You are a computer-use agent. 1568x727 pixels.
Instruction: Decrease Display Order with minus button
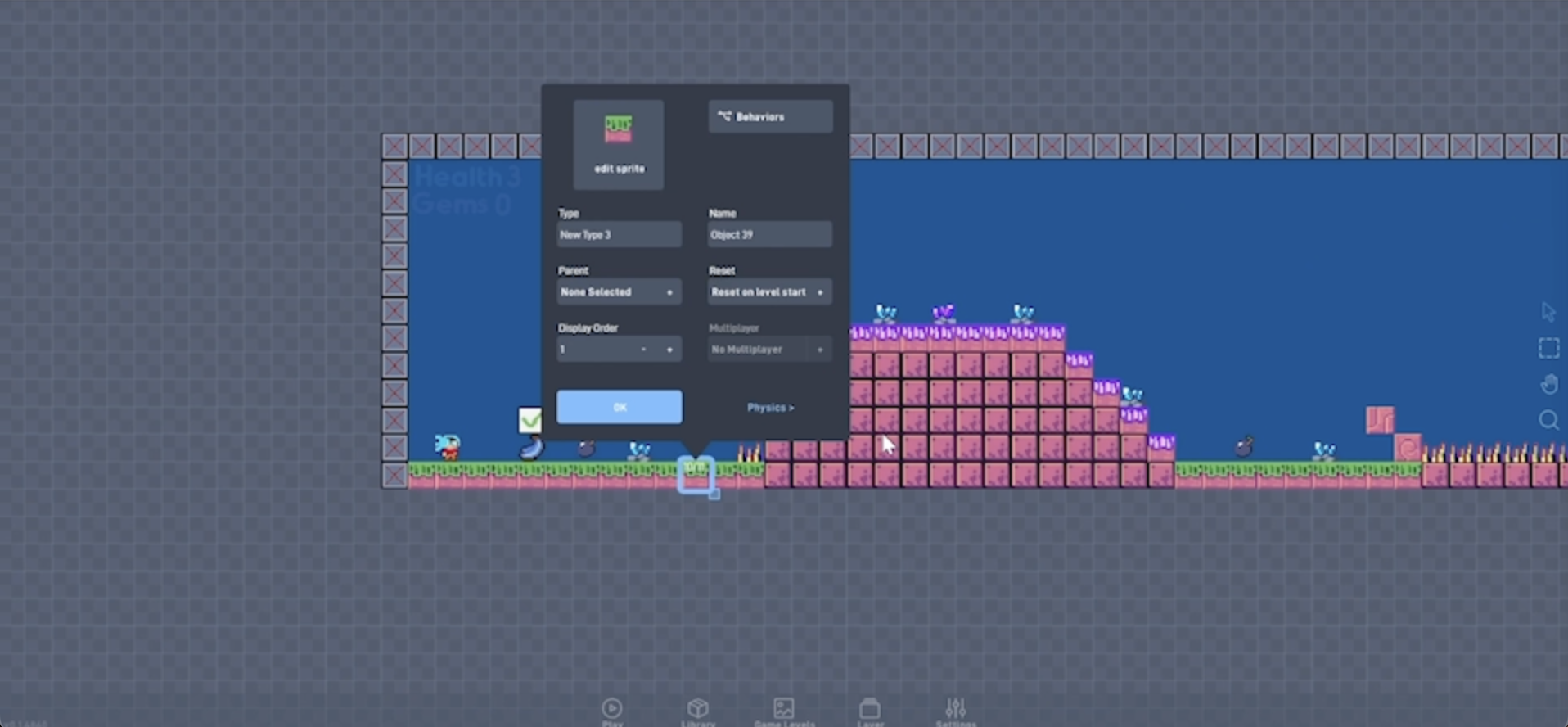(x=644, y=350)
